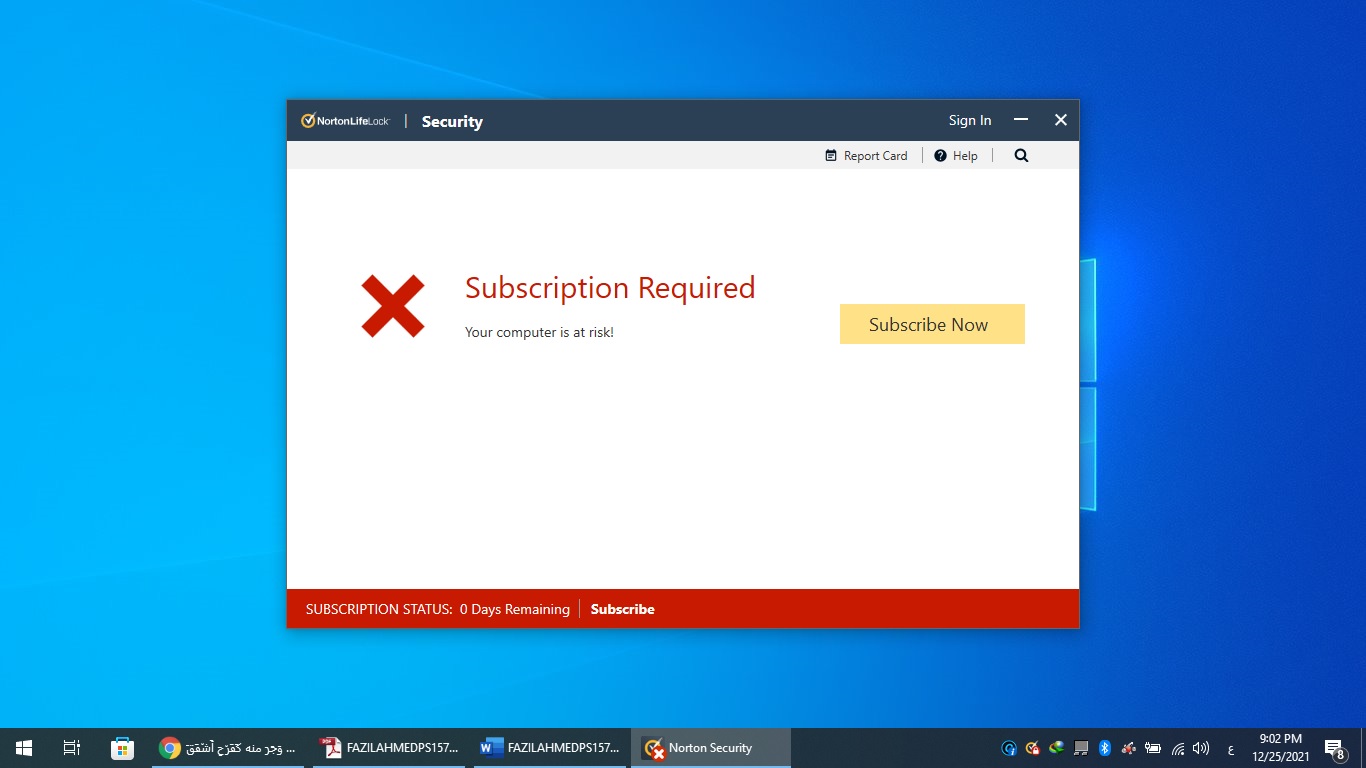Click the red X risk icon
Viewport: 1366px width, 768px height.
coord(393,305)
